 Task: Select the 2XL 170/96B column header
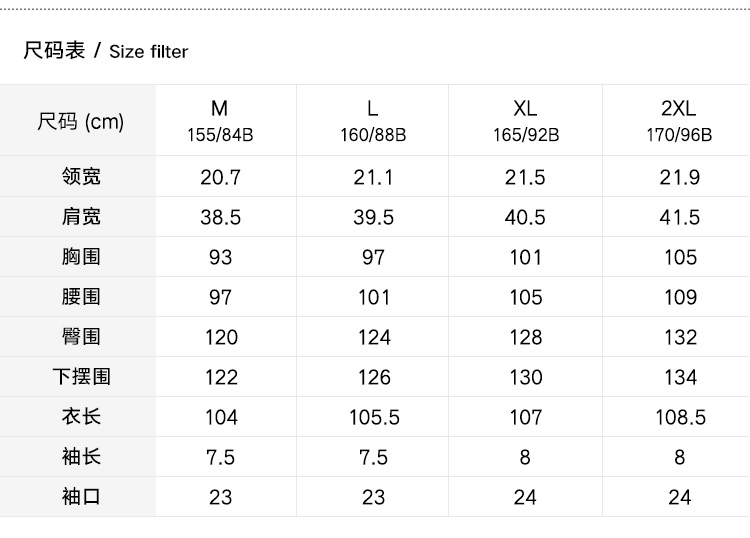tap(679, 120)
